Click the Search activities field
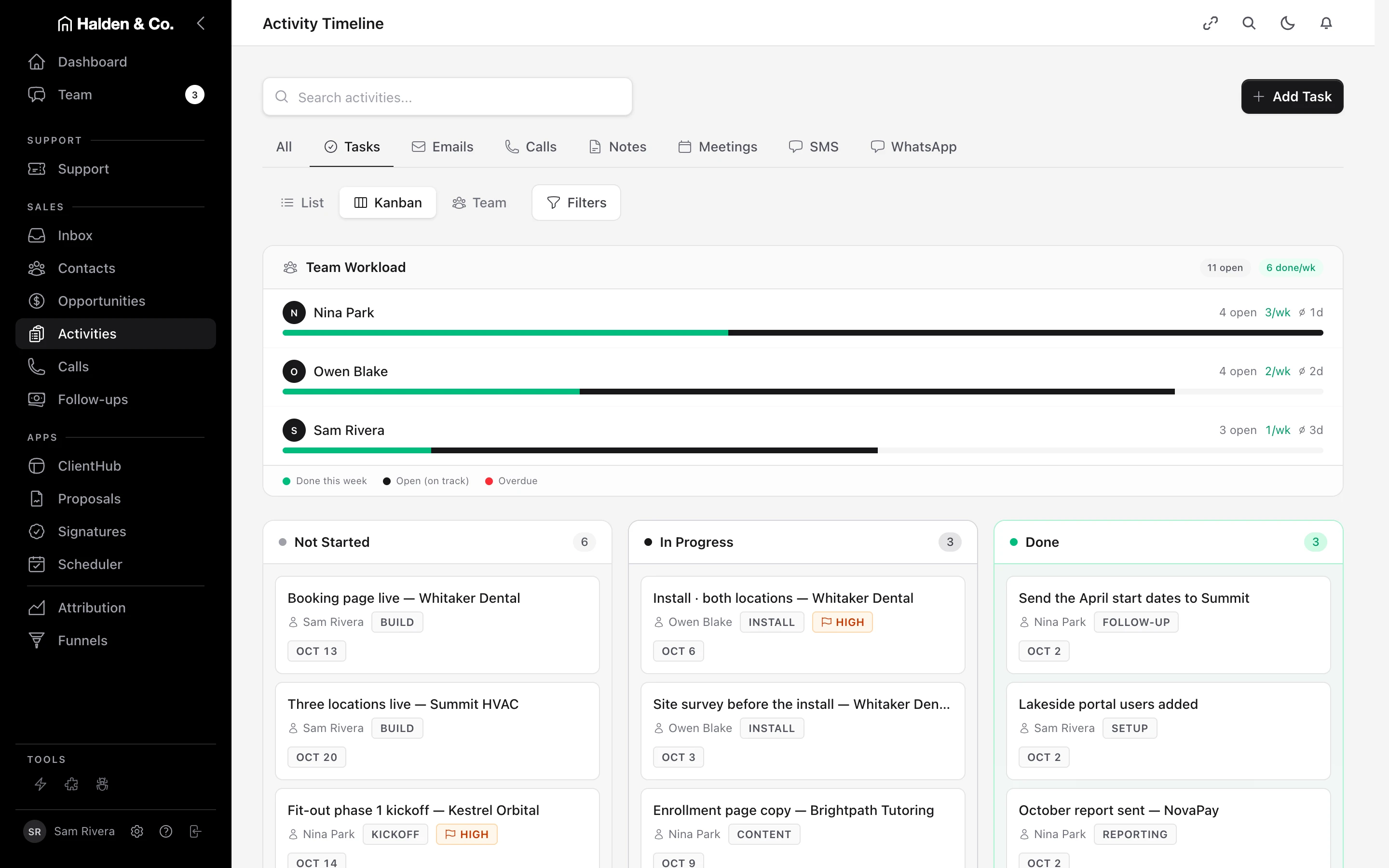The height and width of the screenshot is (868, 1389). (447, 97)
